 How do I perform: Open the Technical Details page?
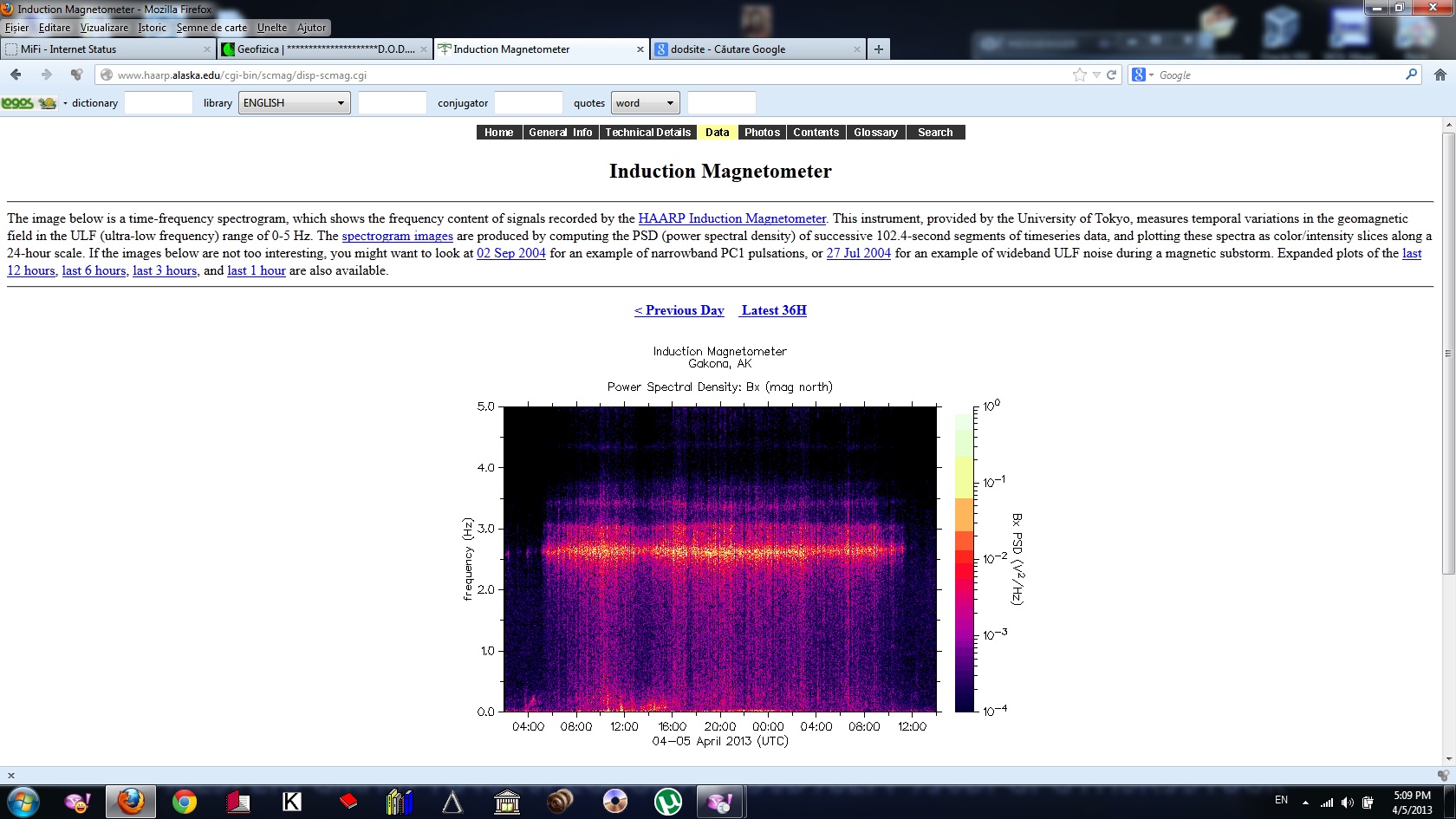[648, 133]
